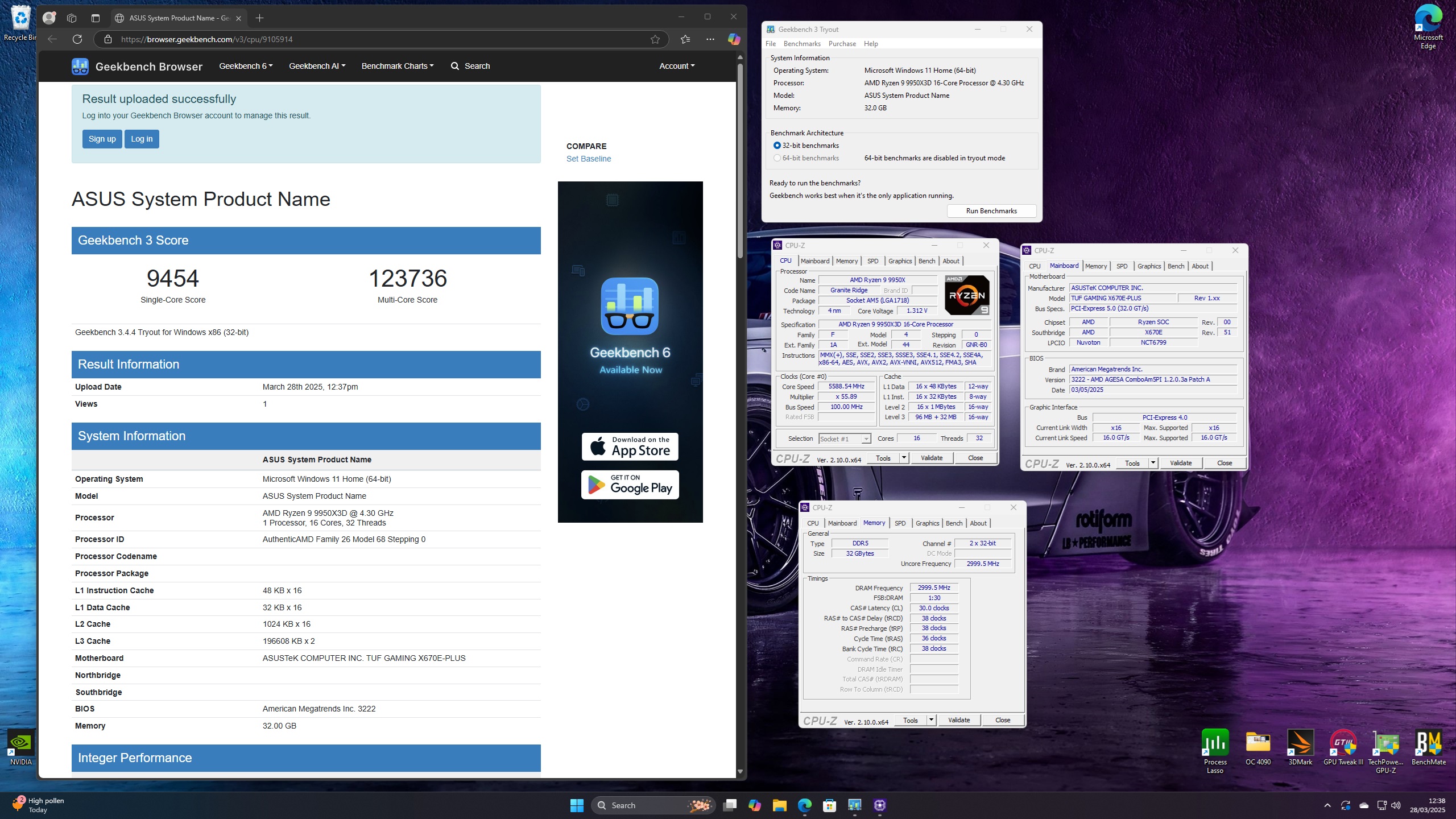The image size is (1456, 819).
Task: Launch 3DMark desktop shortcut
Action: [1300, 747]
